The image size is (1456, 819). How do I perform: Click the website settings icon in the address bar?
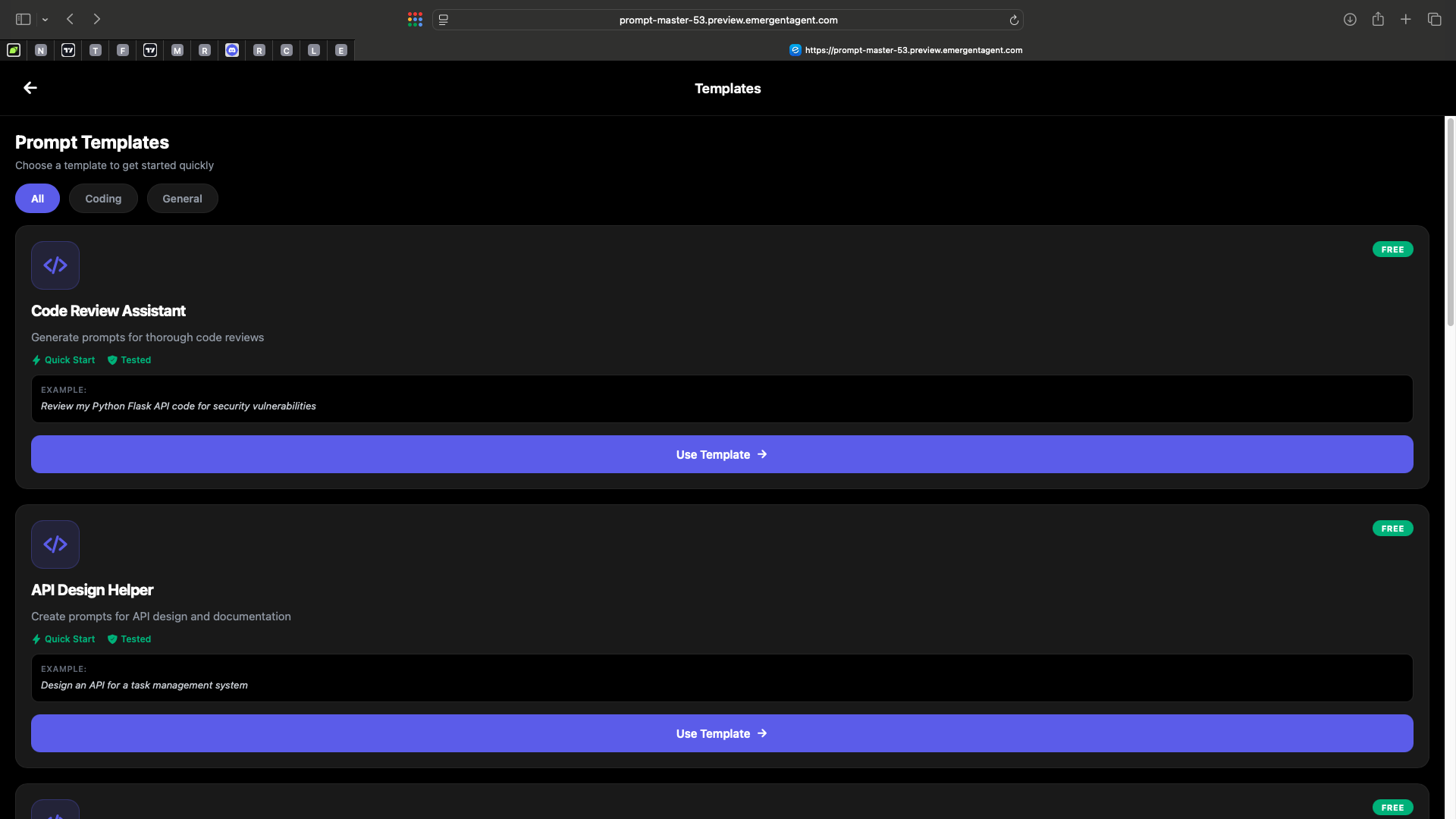click(443, 20)
